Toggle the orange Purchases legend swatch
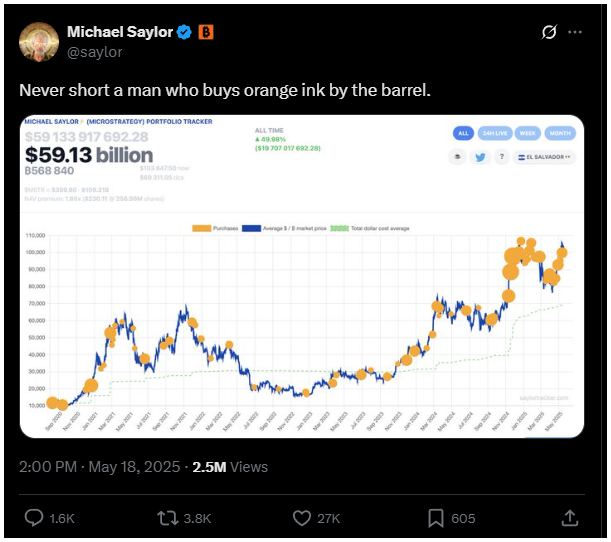The width and height of the screenshot is (611, 542). [201, 228]
